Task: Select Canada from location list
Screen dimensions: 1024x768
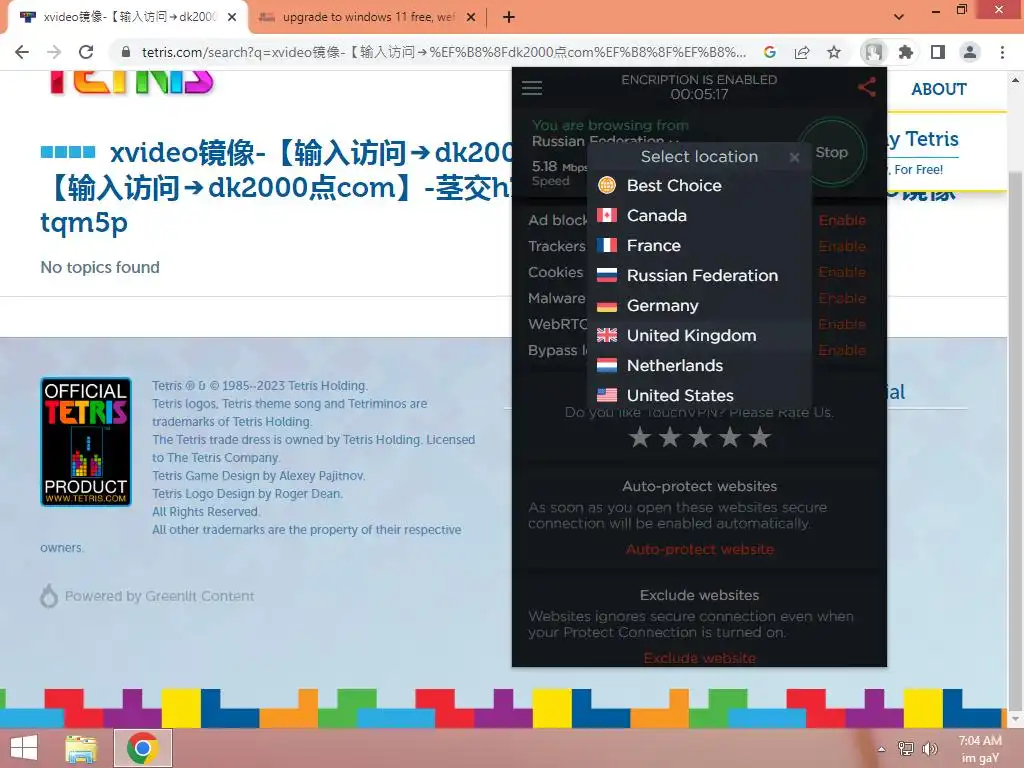Action: coord(699,216)
